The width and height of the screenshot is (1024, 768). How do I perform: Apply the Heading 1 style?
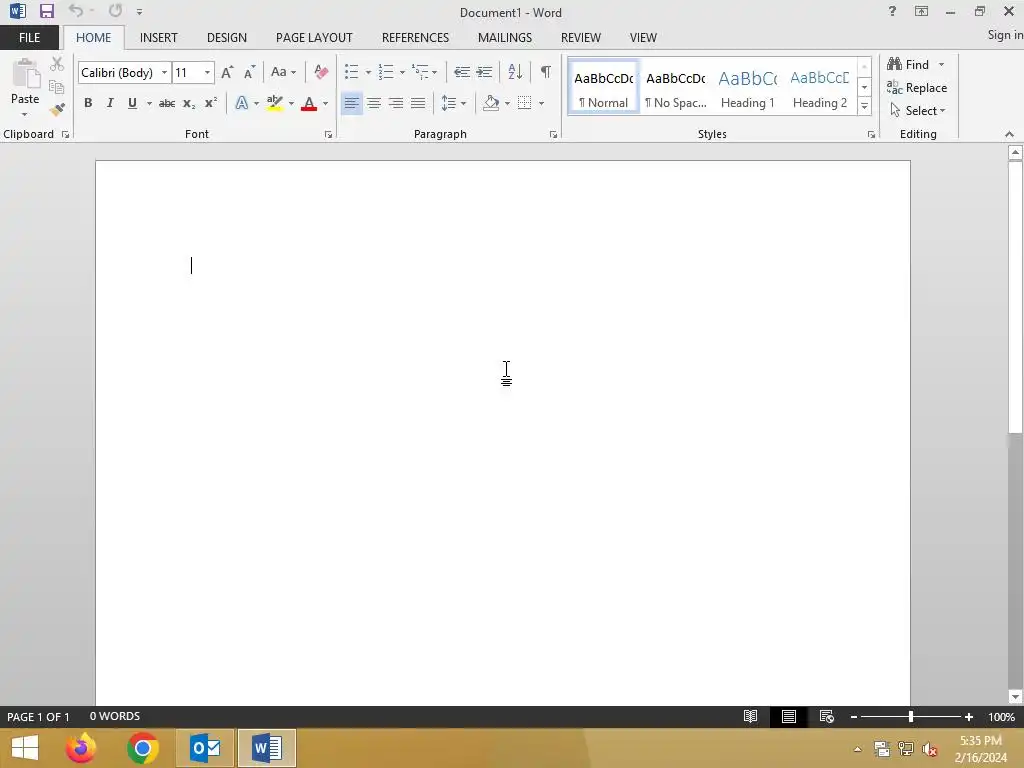[x=748, y=87]
